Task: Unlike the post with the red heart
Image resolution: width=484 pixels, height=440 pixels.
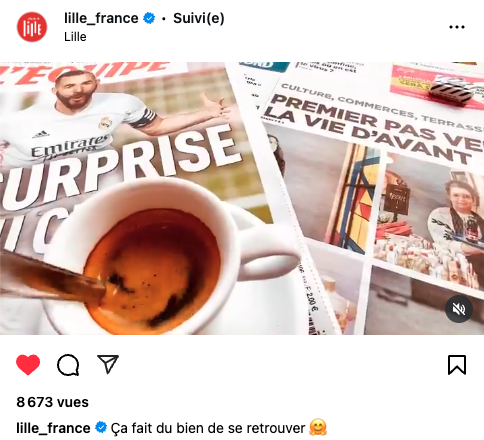Action: 28,365
